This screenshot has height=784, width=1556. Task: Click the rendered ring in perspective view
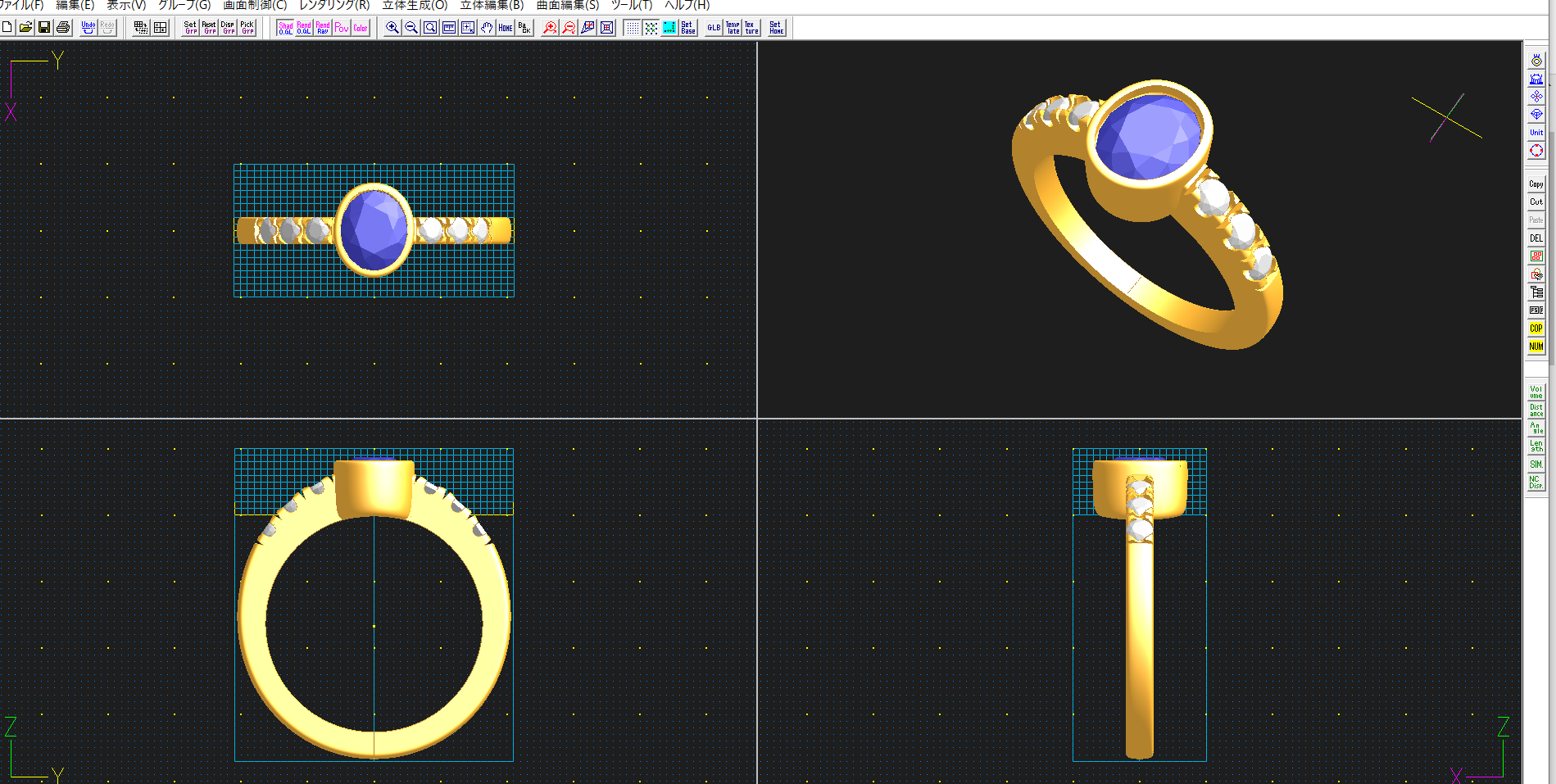tap(1147, 215)
